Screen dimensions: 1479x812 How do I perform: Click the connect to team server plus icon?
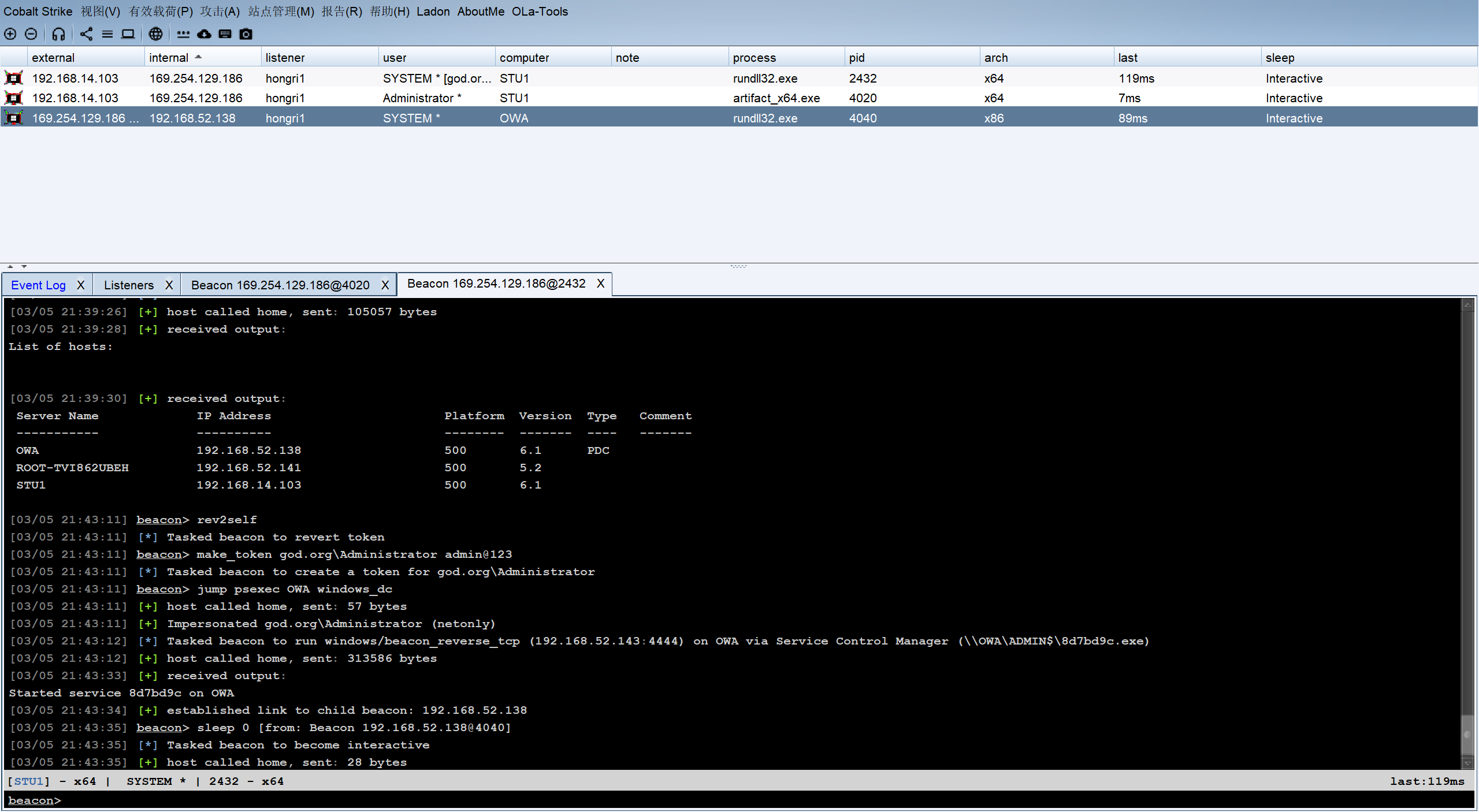tap(10, 34)
